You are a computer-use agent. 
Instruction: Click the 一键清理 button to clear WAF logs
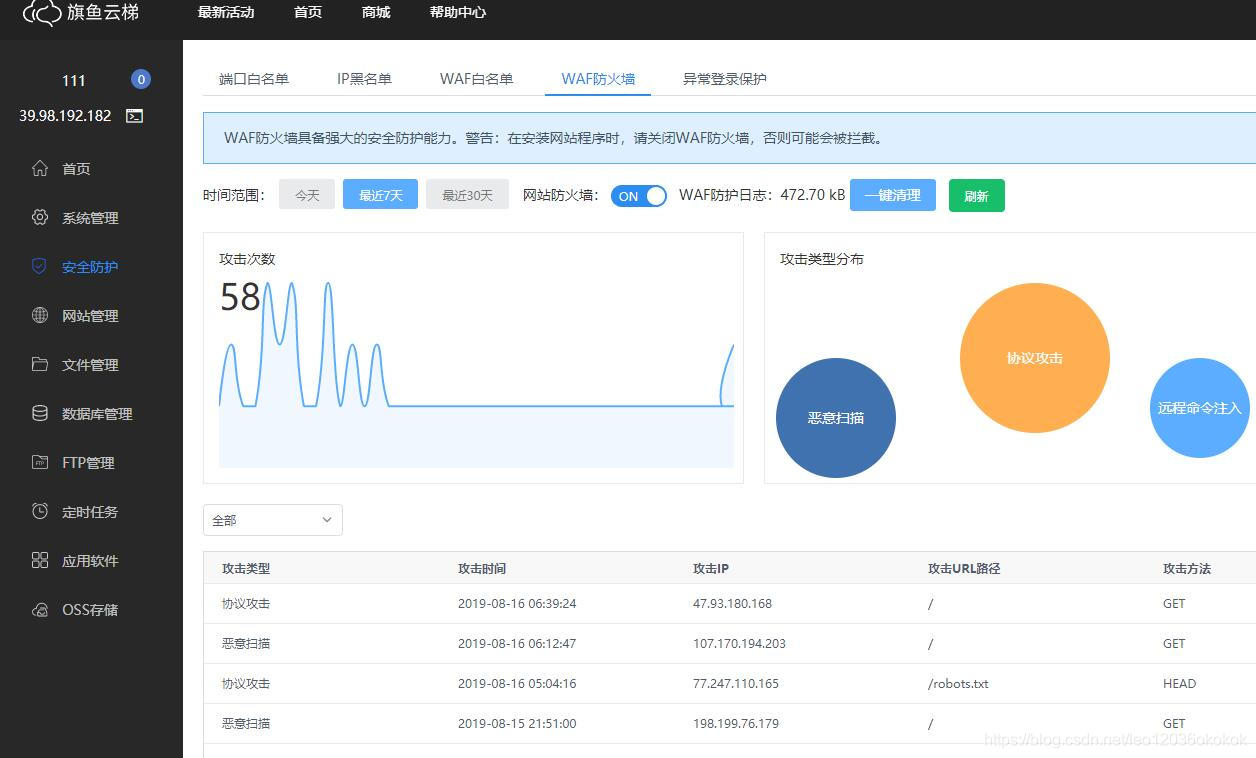pos(892,195)
